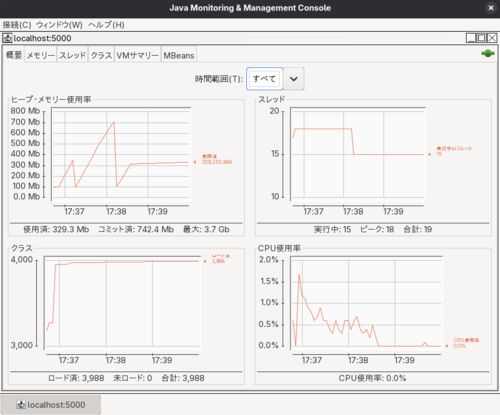
Task: Click the localhost:5000 taskbar button
Action: pyautogui.click(x=51, y=405)
